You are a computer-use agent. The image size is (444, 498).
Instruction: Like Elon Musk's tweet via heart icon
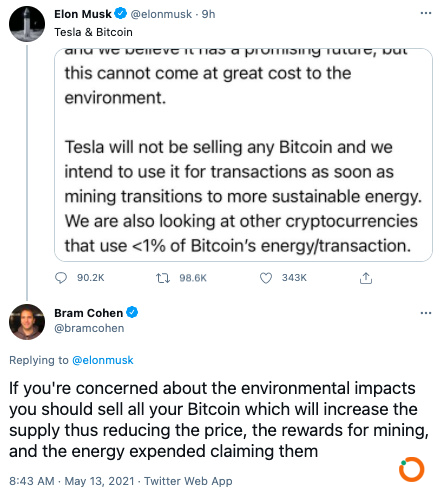266,278
